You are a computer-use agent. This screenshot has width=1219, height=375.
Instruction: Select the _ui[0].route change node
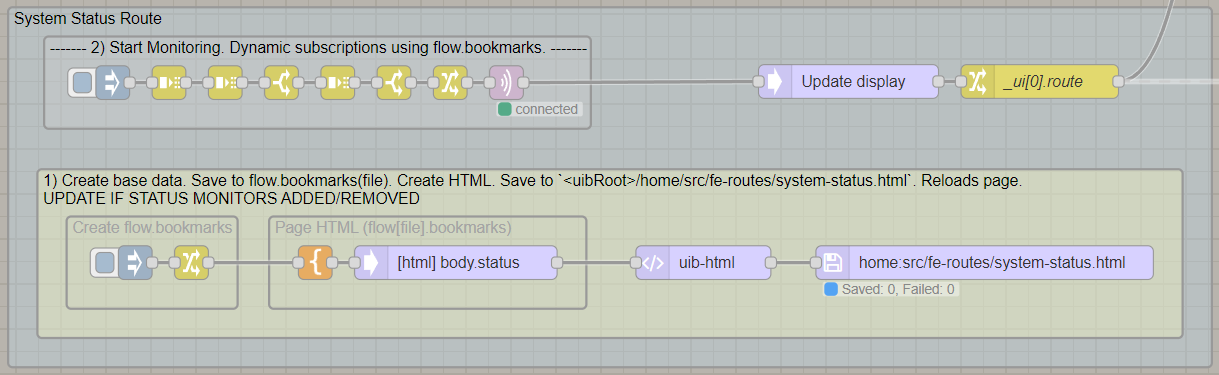[1039, 82]
